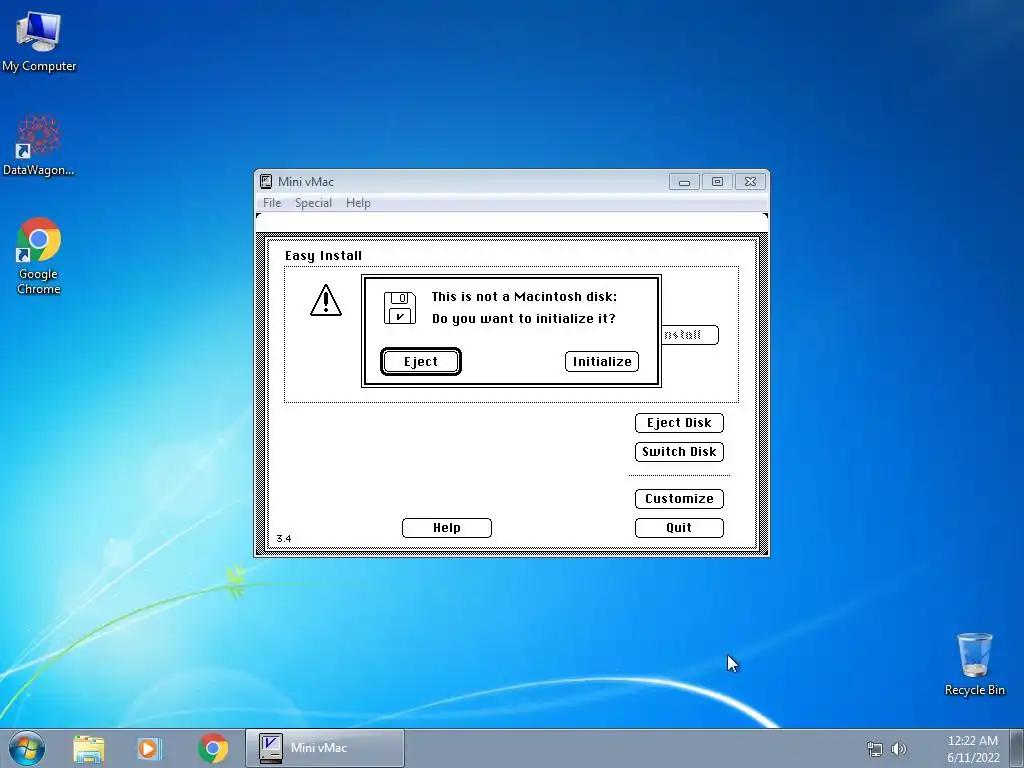Click the volume speaker tray icon
Image resolution: width=1024 pixels, height=768 pixels.
click(x=899, y=749)
